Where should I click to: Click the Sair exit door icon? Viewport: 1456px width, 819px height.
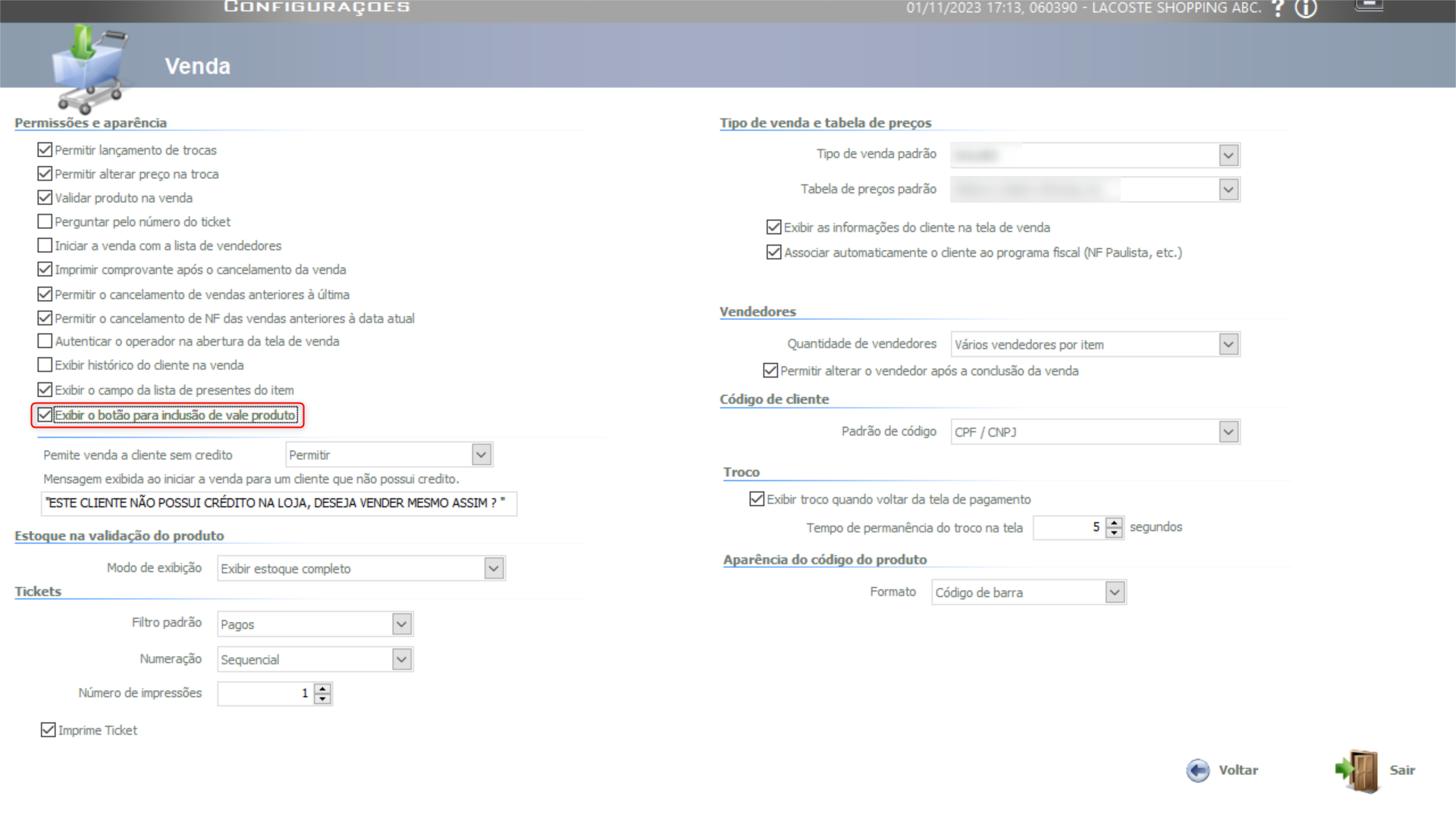pyautogui.click(x=1359, y=770)
